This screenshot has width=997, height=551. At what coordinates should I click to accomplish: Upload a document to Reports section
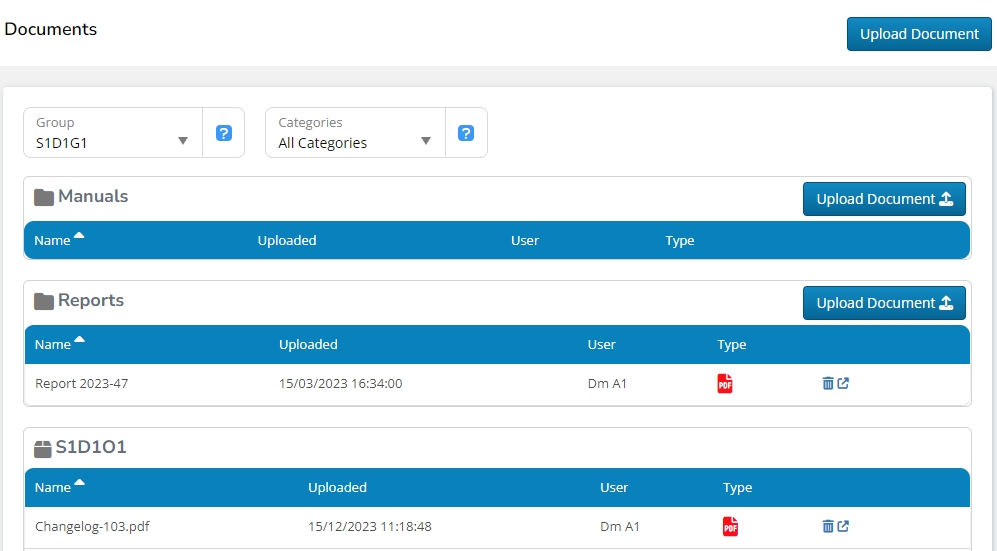[x=883, y=303]
